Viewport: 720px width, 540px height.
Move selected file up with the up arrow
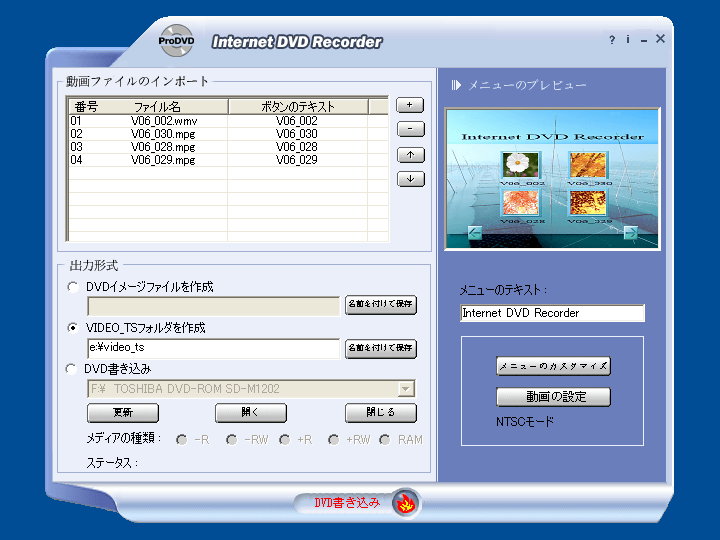[410, 155]
